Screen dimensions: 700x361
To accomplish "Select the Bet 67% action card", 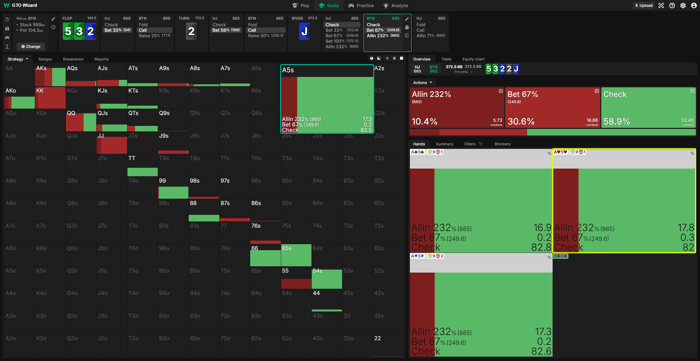I will click(x=552, y=108).
